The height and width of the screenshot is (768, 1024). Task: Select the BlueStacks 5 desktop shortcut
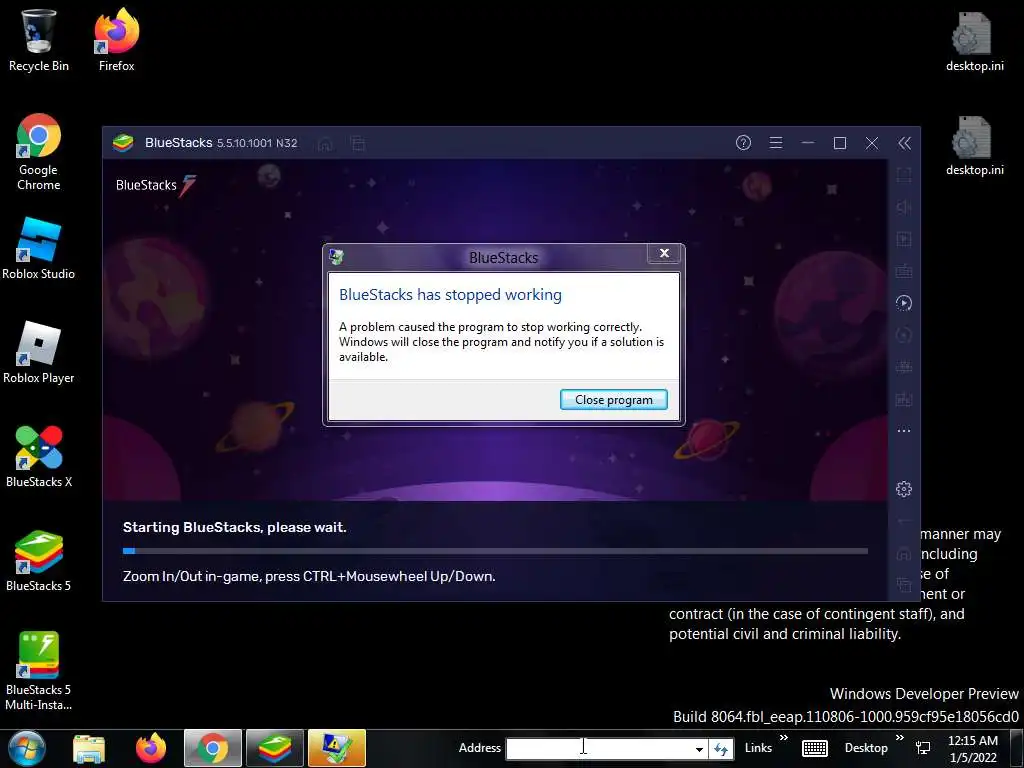(39, 560)
